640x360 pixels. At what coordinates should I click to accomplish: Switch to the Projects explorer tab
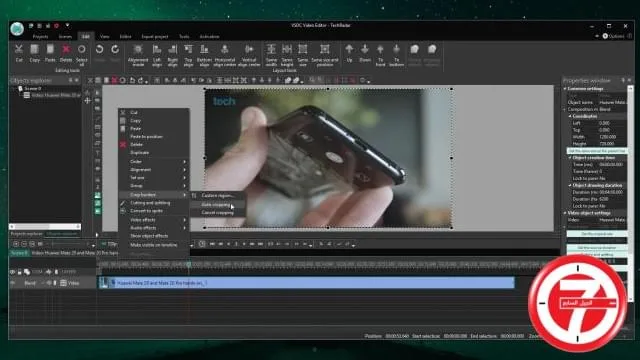pyautogui.click(x=27, y=234)
